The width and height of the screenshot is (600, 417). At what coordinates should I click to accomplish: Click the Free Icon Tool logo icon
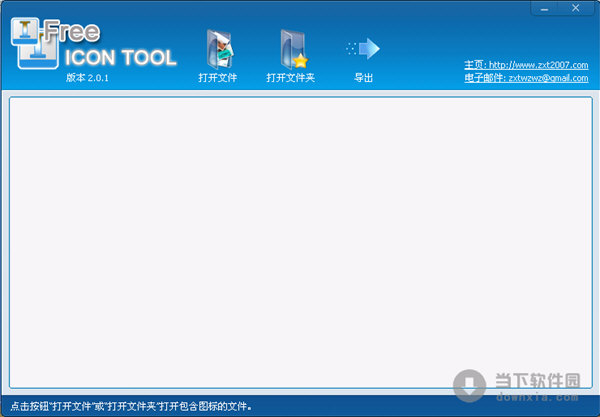pyautogui.click(x=35, y=43)
